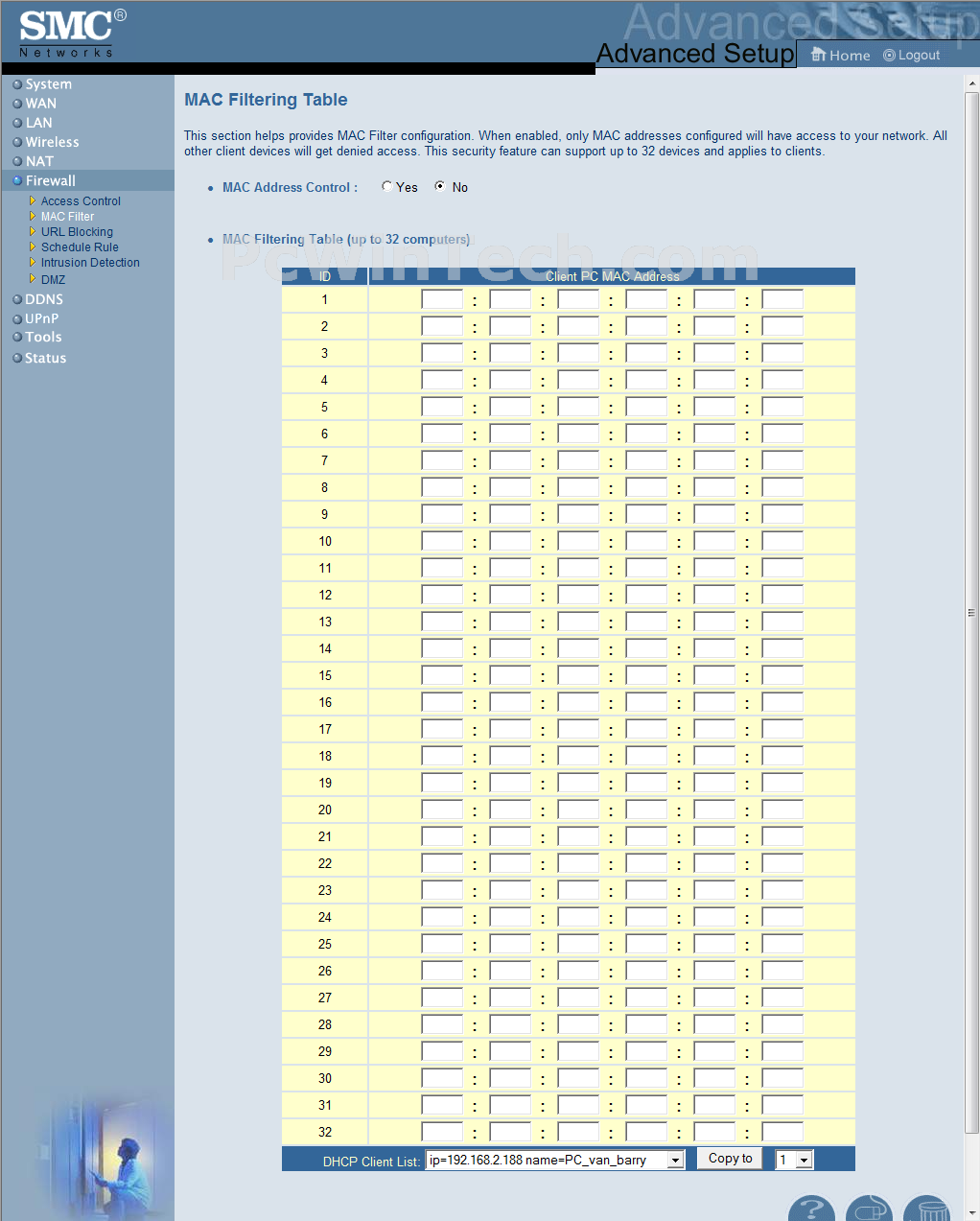Click ID number 27 in the table
Viewport: 980px width, 1221px height.
325,998
